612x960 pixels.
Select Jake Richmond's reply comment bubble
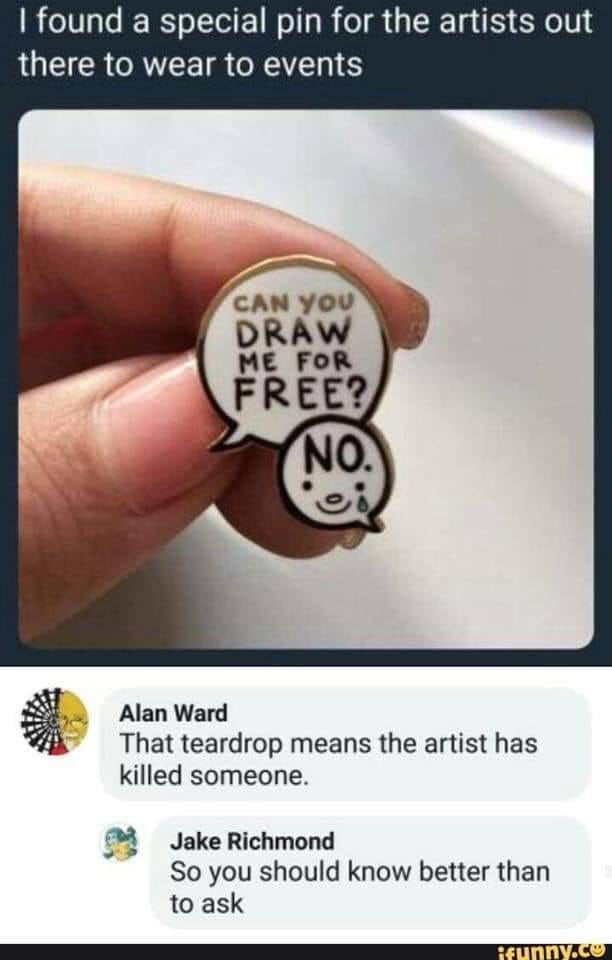tap(371, 872)
